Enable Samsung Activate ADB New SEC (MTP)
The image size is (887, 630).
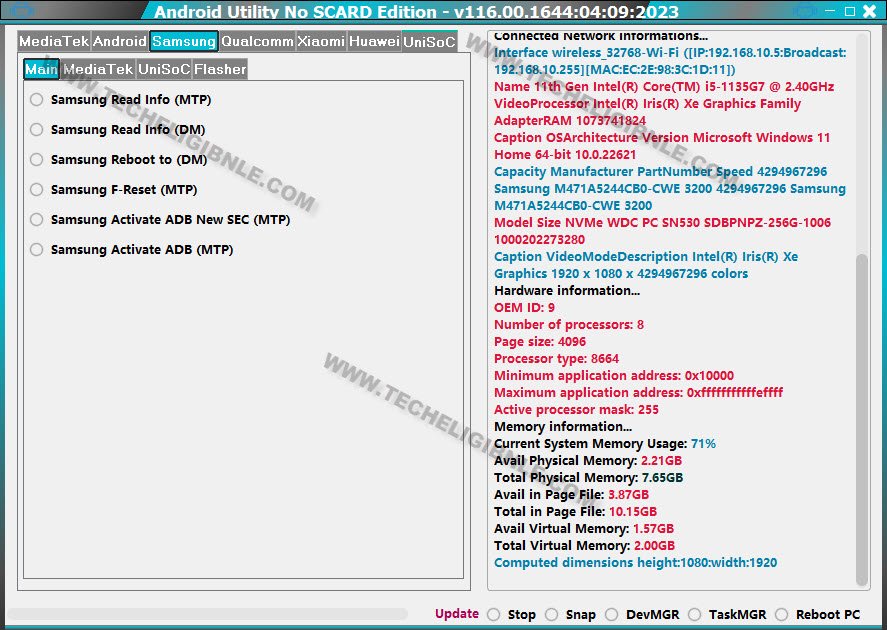37,220
